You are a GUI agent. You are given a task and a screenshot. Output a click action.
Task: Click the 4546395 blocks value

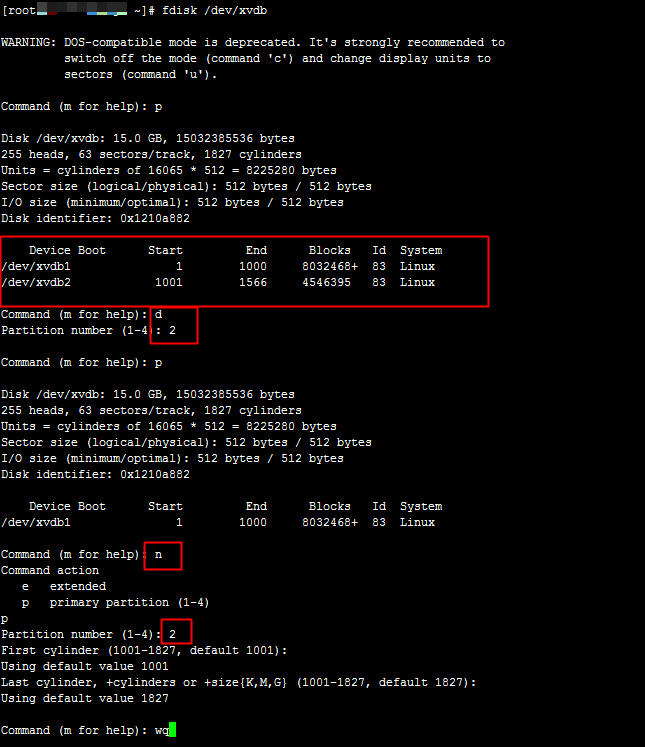point(326,282)
